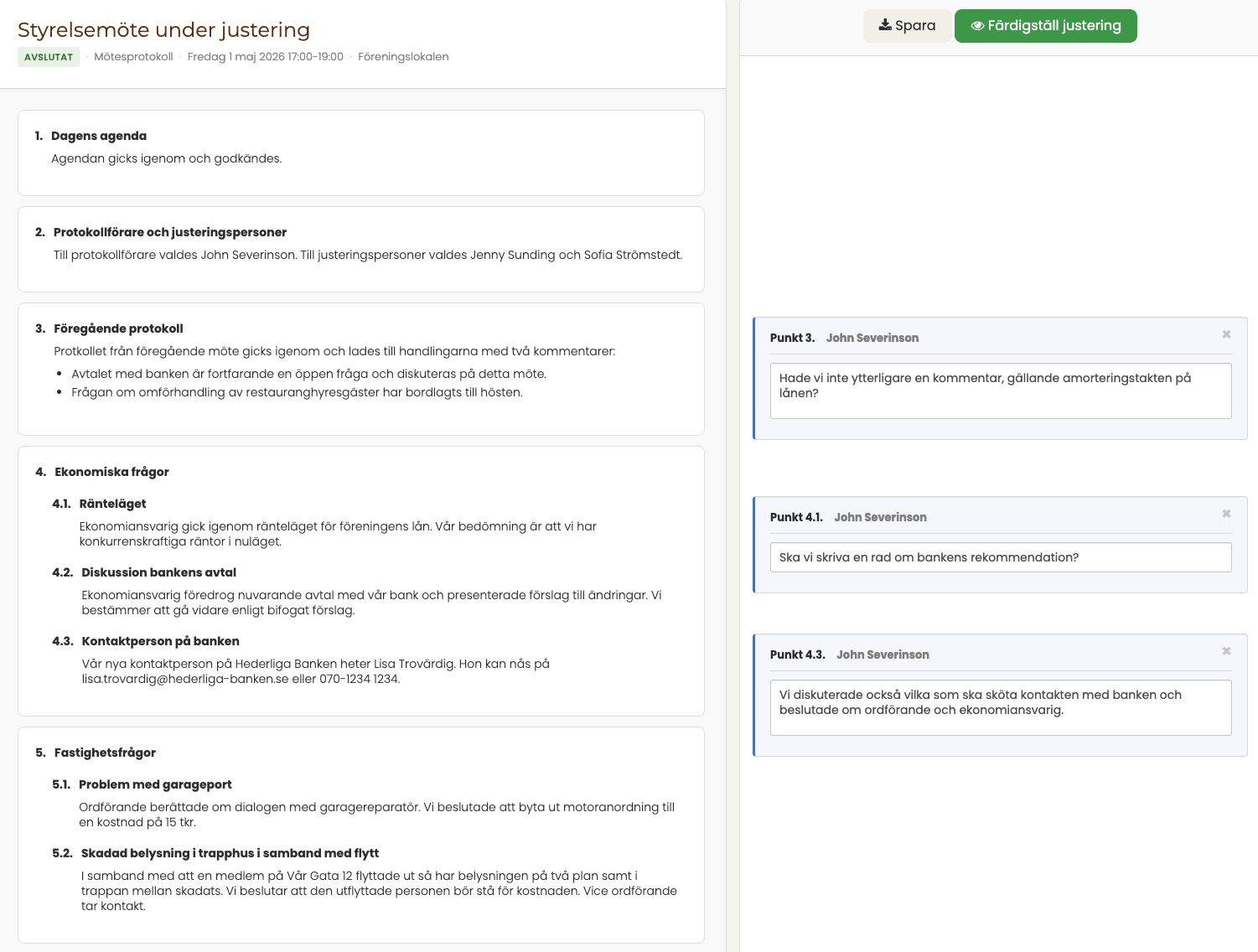Viewport: 1258px width, 952px height.
Task: Click the paragraph about garagereparatör dialog
Action: (x=377, y=815)
